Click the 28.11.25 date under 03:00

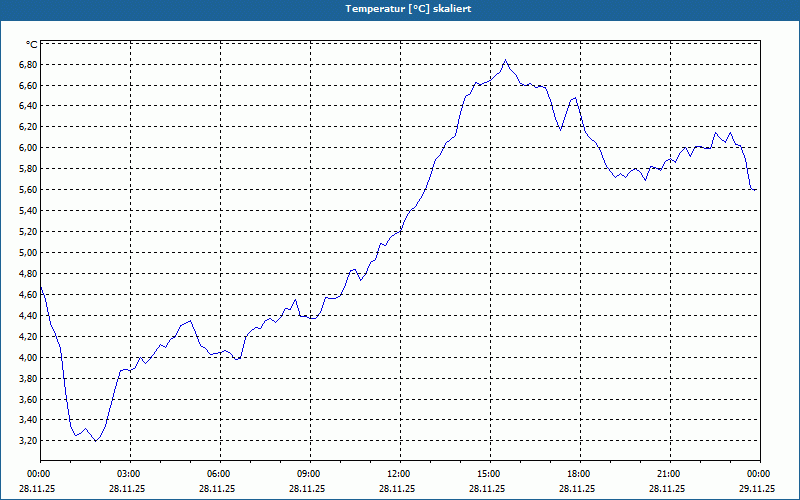(x=127, y=488)
